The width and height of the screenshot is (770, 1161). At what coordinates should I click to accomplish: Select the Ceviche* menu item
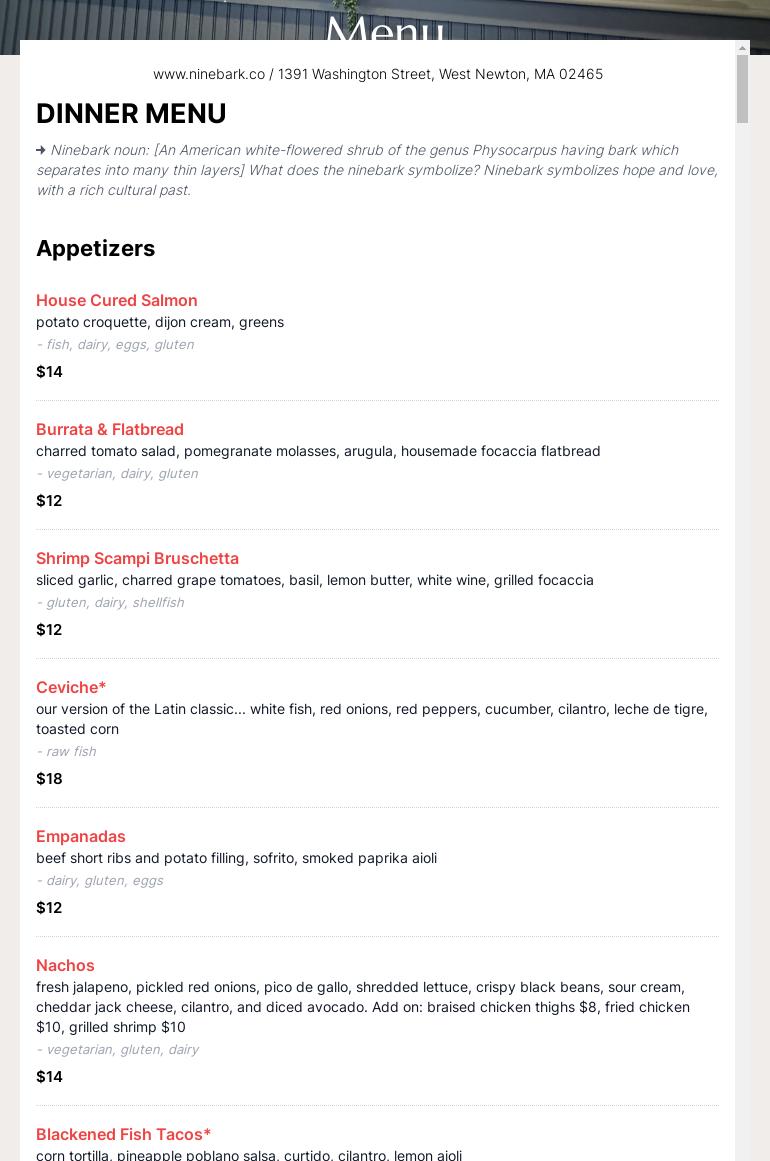[70, 687]
